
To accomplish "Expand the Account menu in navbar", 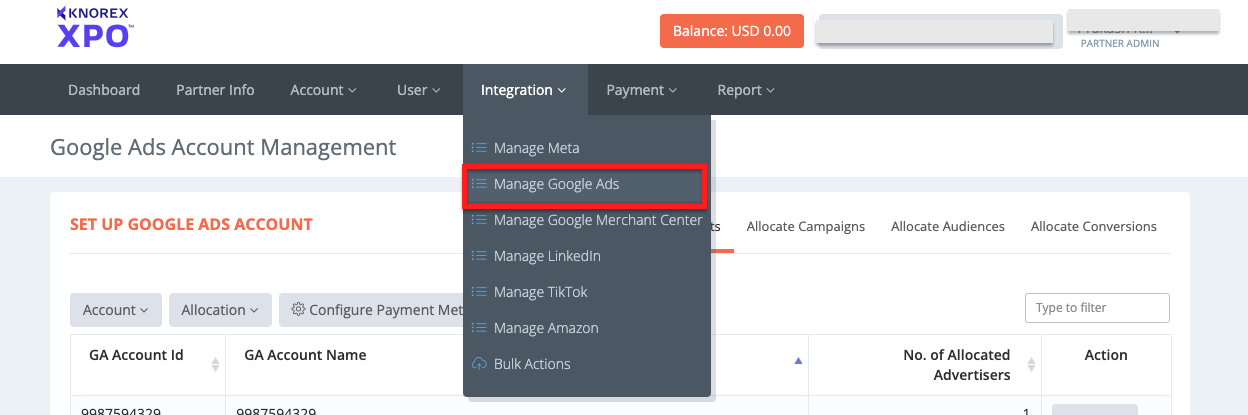I will click(x=323, y=90).
